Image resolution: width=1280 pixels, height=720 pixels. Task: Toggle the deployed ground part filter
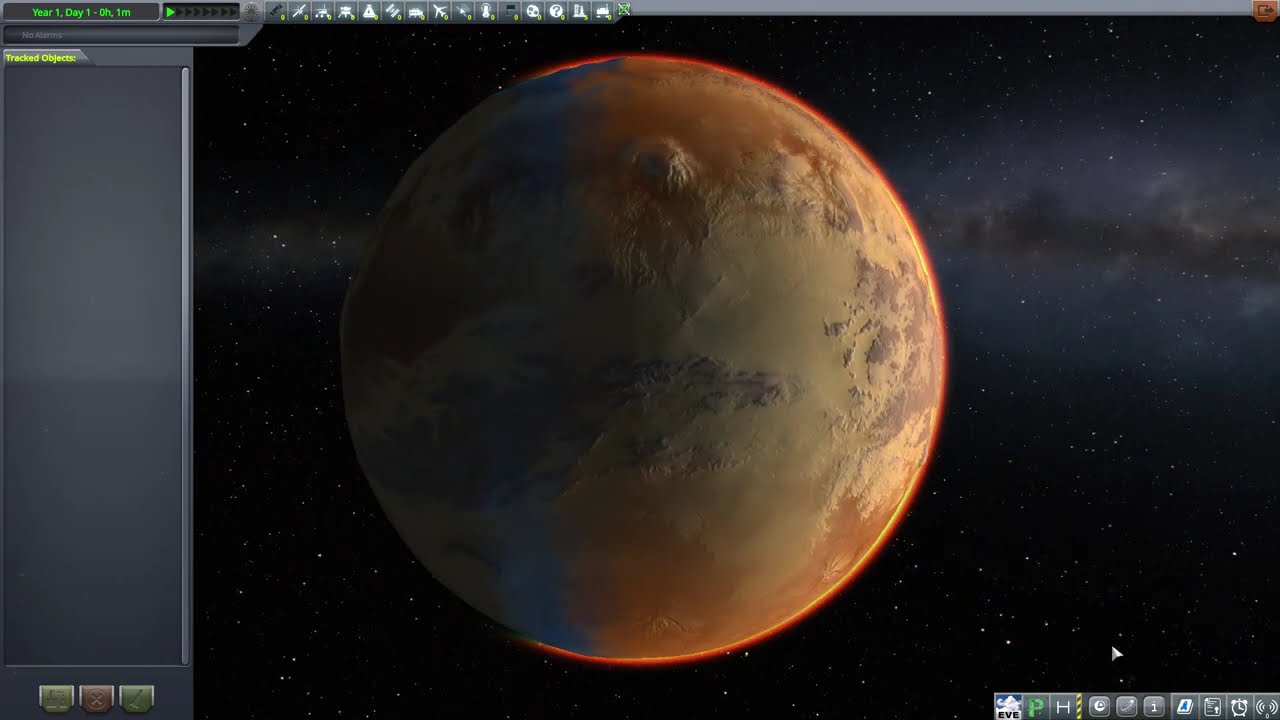tap(604, 11)
